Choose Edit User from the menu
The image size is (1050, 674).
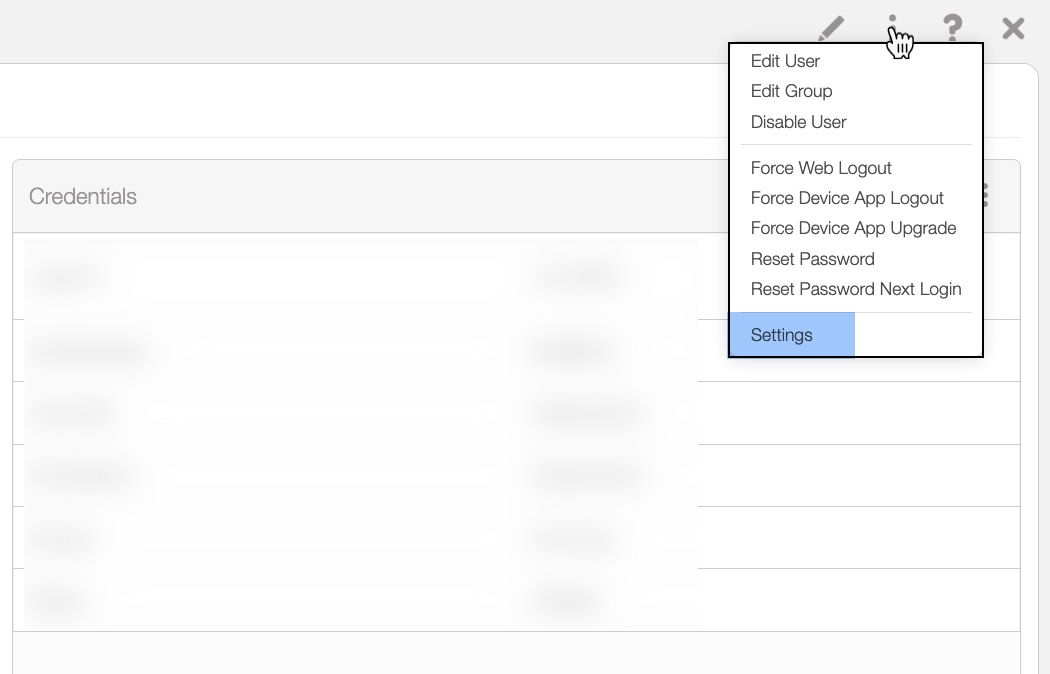tap(785, 61)
